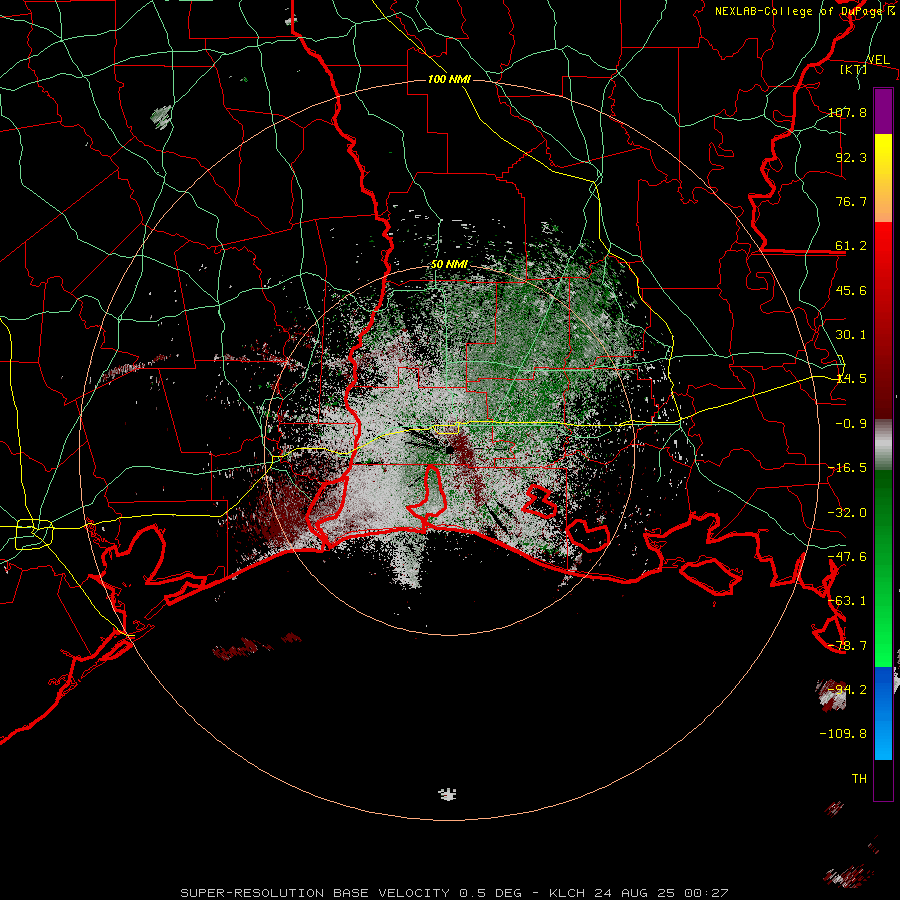Click the TH label on the scale
This screenshot has height=900, width=900.
point(859,779)
